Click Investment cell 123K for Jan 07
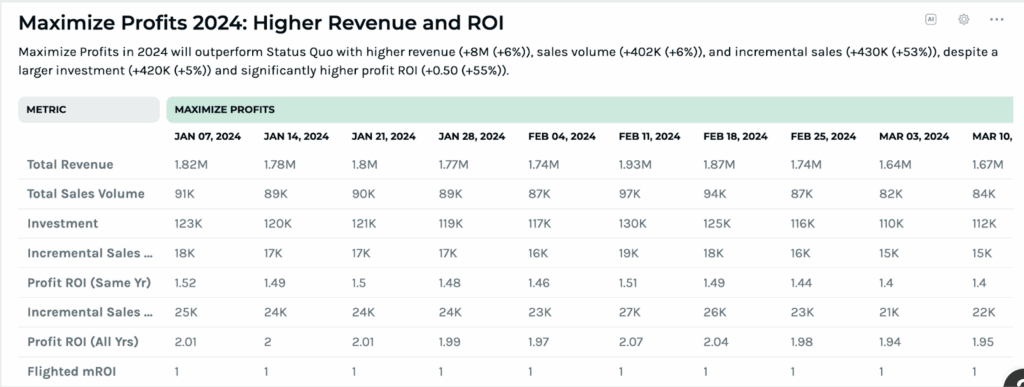 click(x=189, y=224)
